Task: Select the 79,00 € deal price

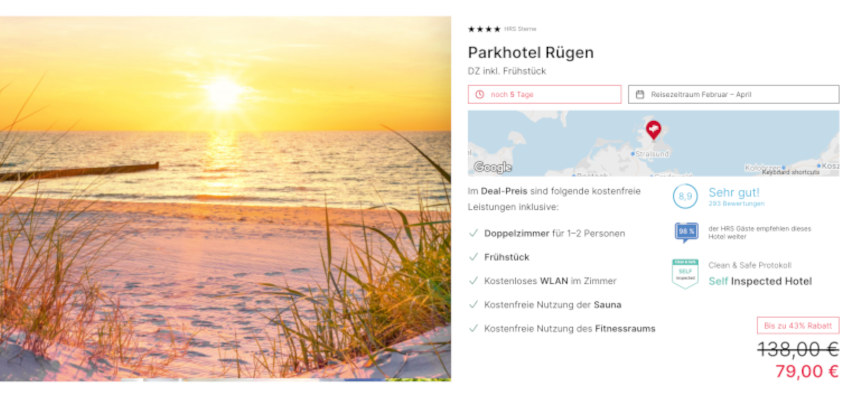Action: click(807, 371)
